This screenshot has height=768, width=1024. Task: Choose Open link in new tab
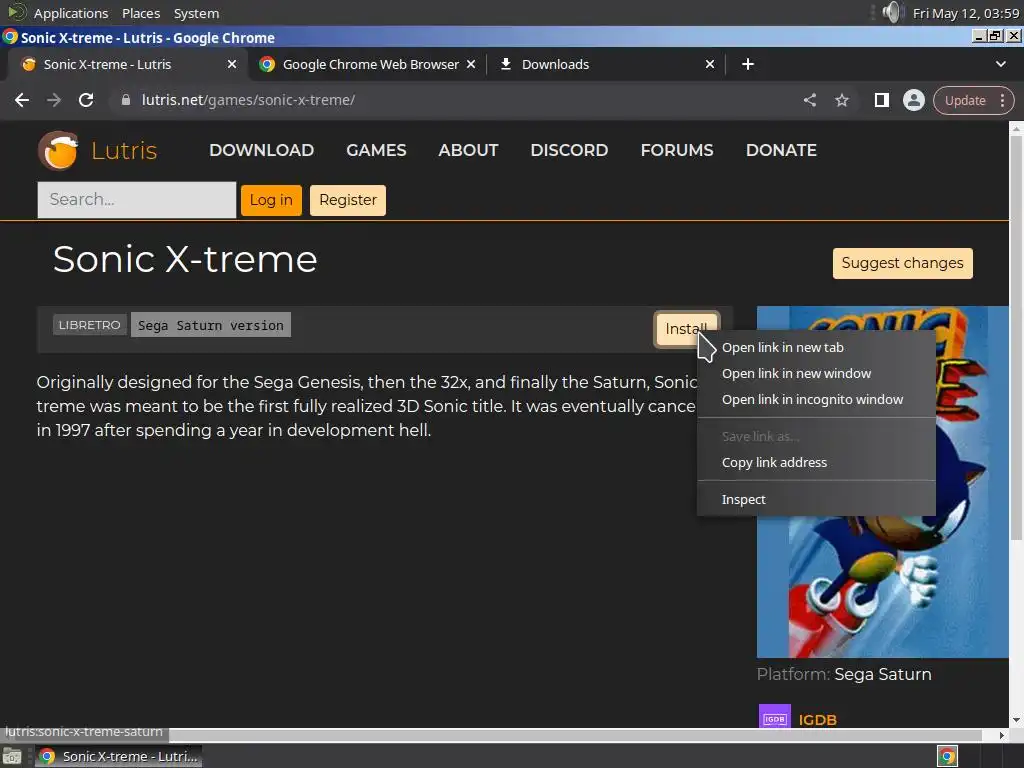point(816,347)
